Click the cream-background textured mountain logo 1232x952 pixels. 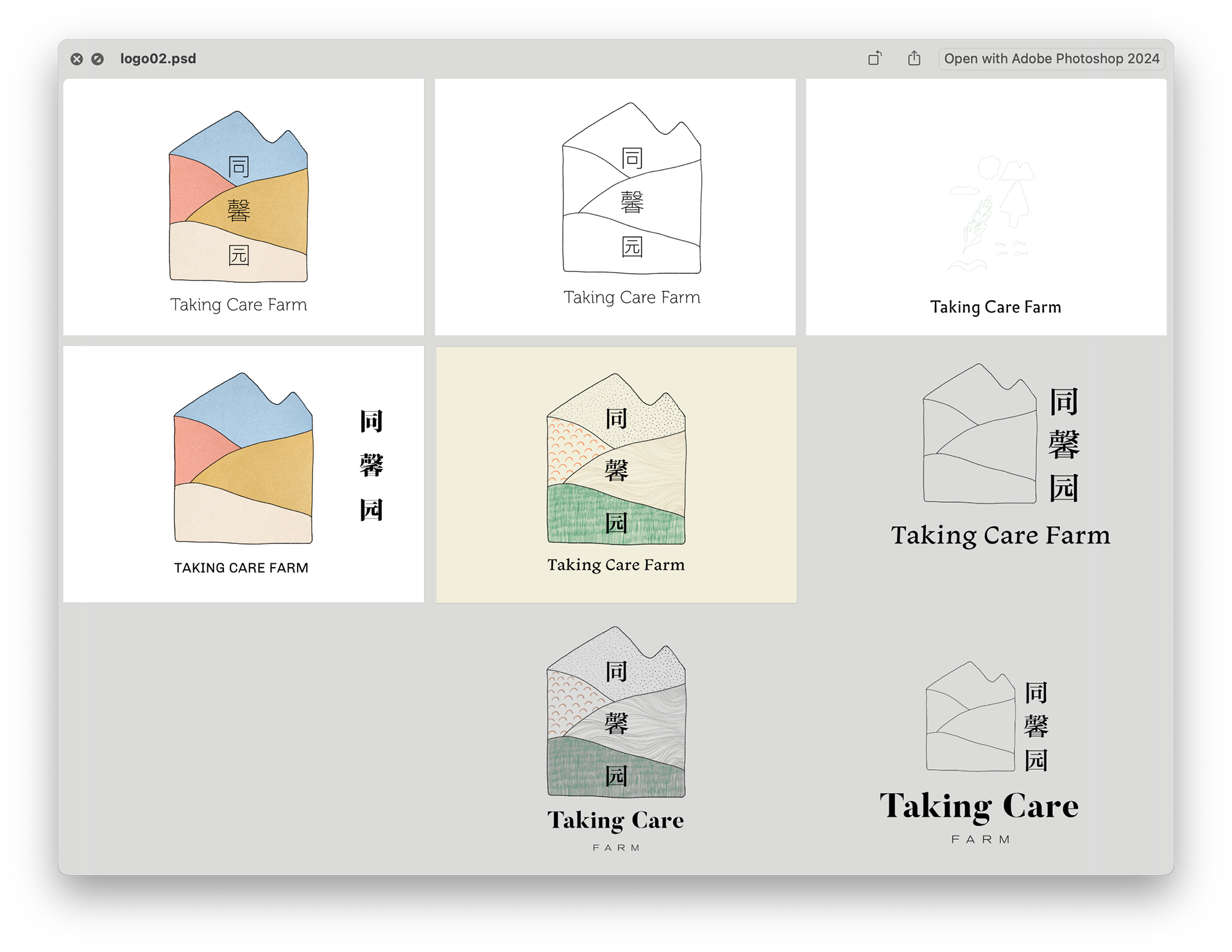pos(616,475)
